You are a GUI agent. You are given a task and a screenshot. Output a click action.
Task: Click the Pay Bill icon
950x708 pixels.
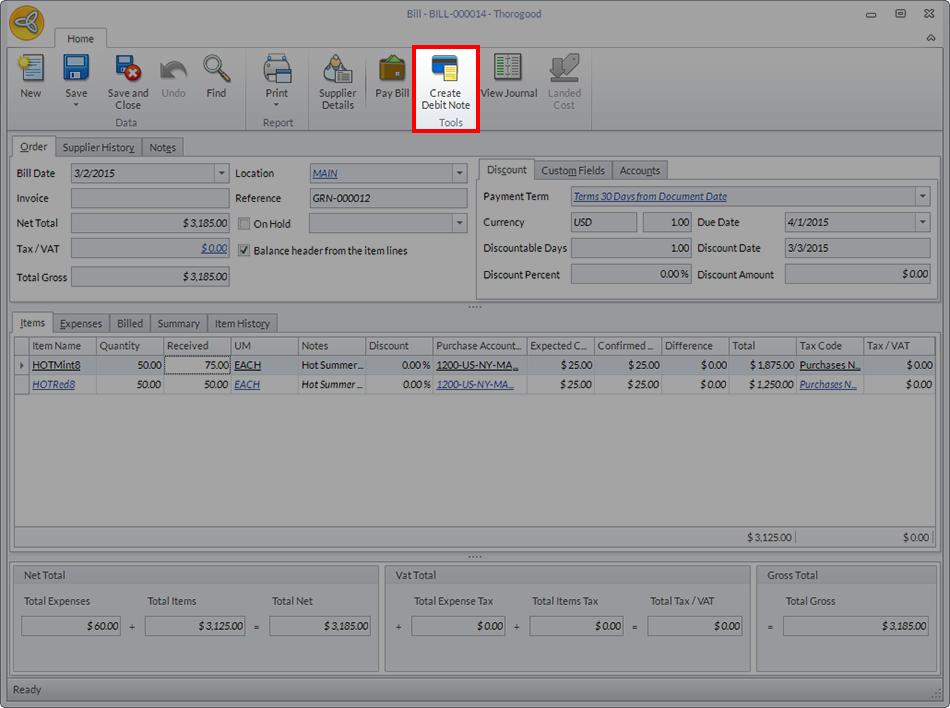(392, 76)
